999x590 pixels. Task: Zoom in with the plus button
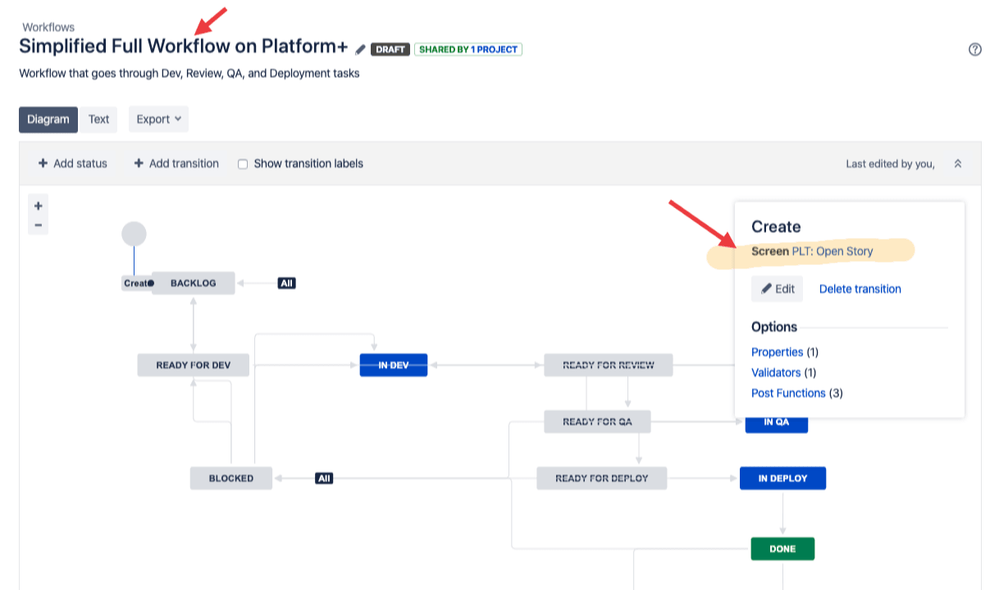(38, 206)
